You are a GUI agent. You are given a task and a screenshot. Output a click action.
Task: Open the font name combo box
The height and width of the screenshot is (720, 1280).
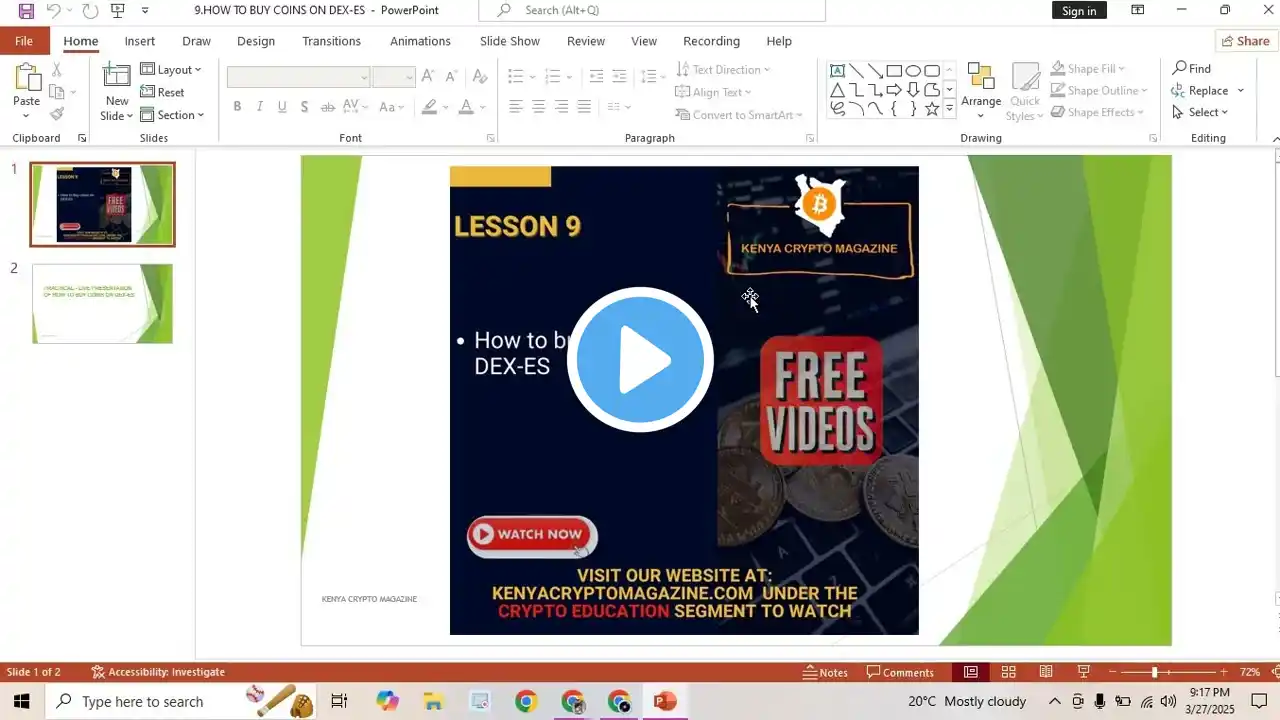pyautogui.click(x=298, y=77)
